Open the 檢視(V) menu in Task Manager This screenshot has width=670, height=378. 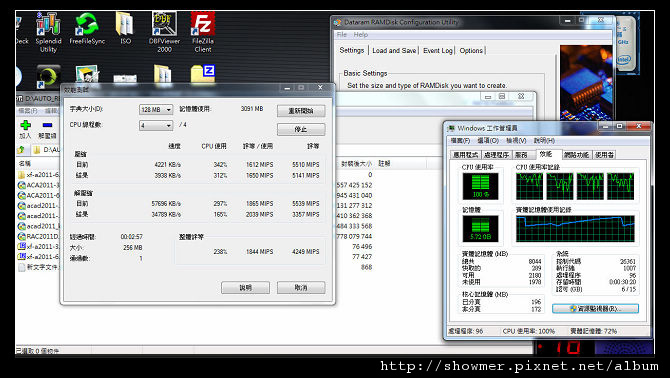click(516, 141)
